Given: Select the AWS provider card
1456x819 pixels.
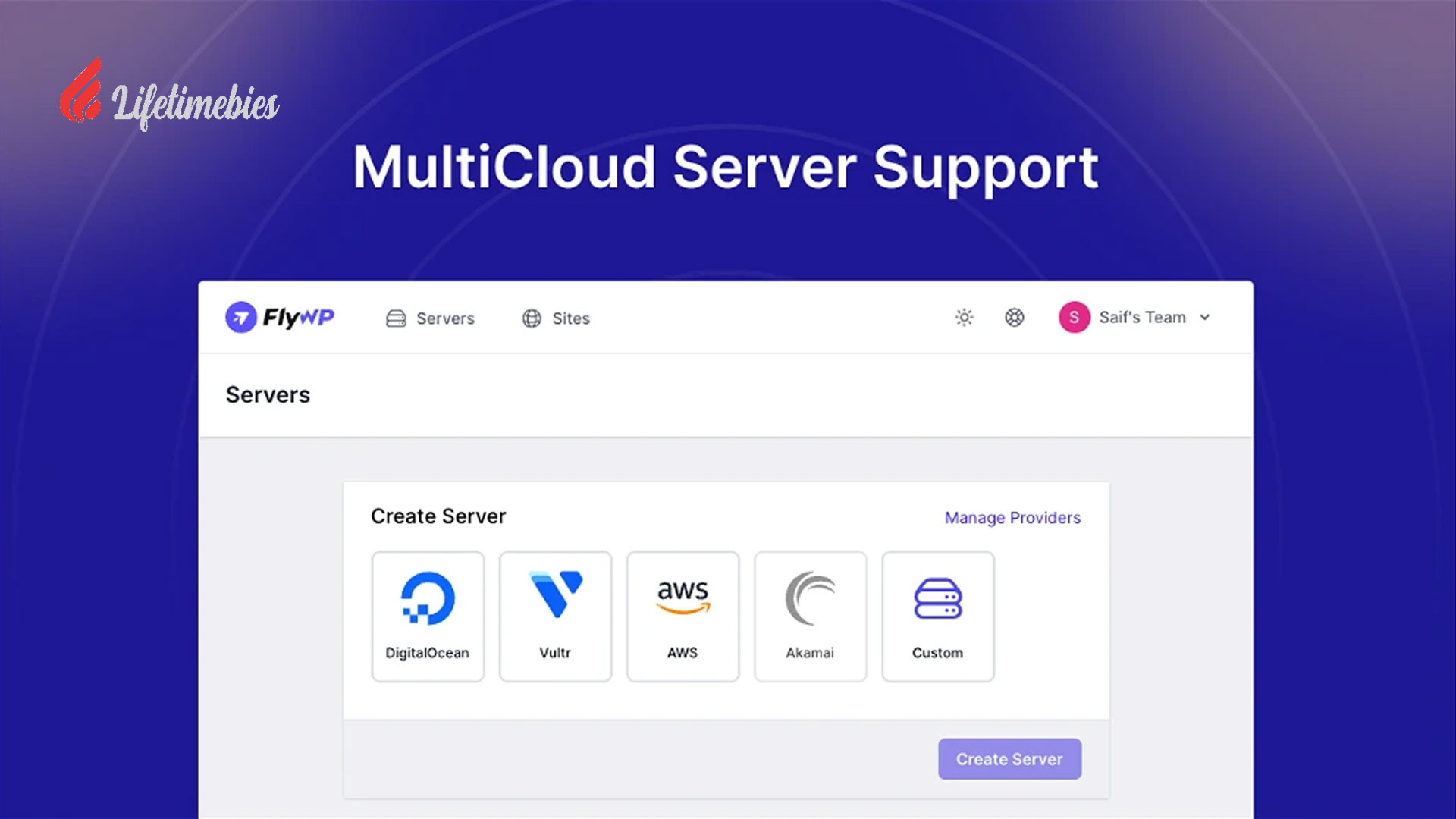Looking at the screenshot, I should coord(682,617).
